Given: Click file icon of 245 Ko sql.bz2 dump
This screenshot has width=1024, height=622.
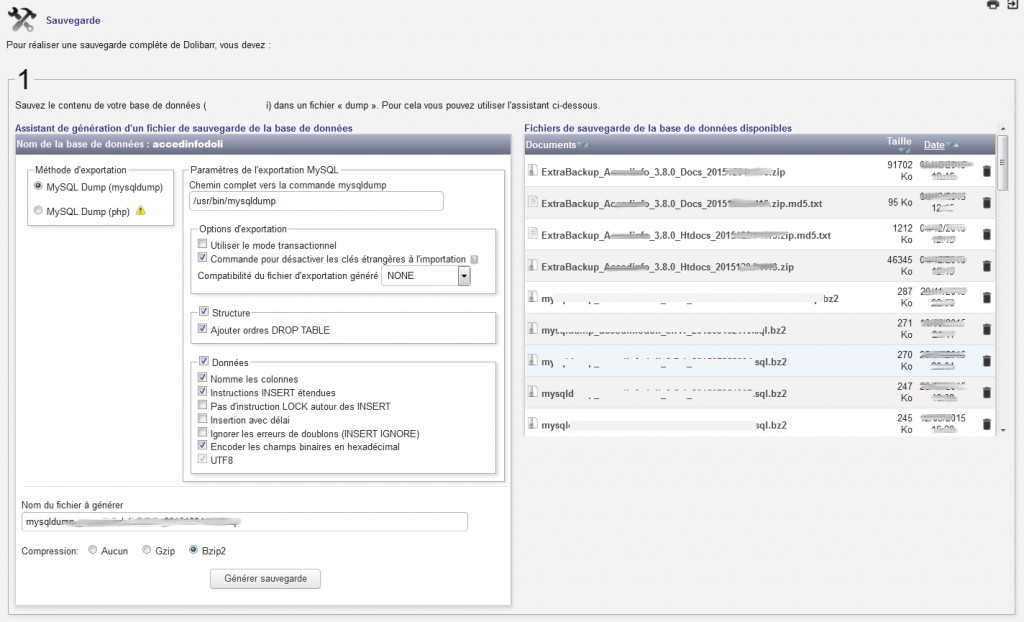Looking at the screenshot, I should 532,423.
